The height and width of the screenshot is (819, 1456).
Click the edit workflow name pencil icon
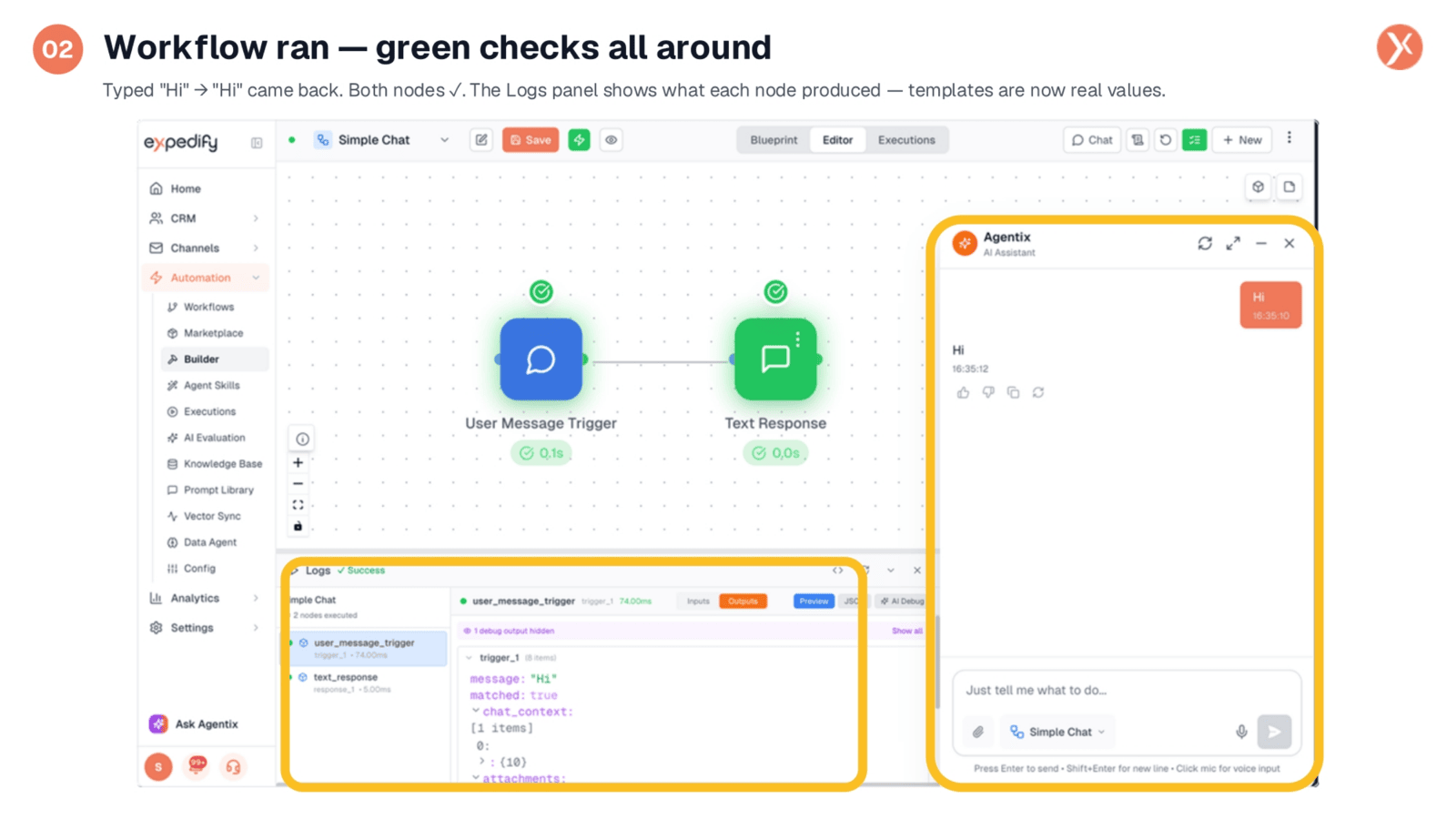[481, 140]
